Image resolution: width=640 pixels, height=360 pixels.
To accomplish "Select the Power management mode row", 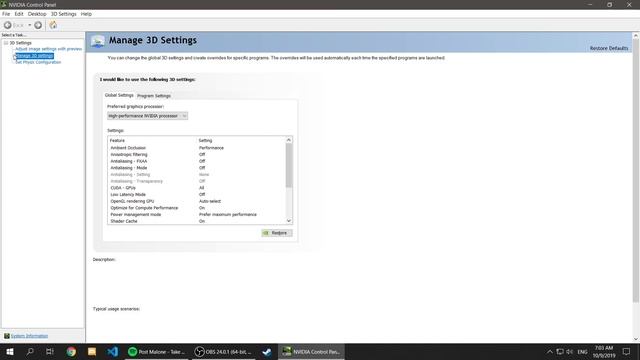I will (197, 214).
